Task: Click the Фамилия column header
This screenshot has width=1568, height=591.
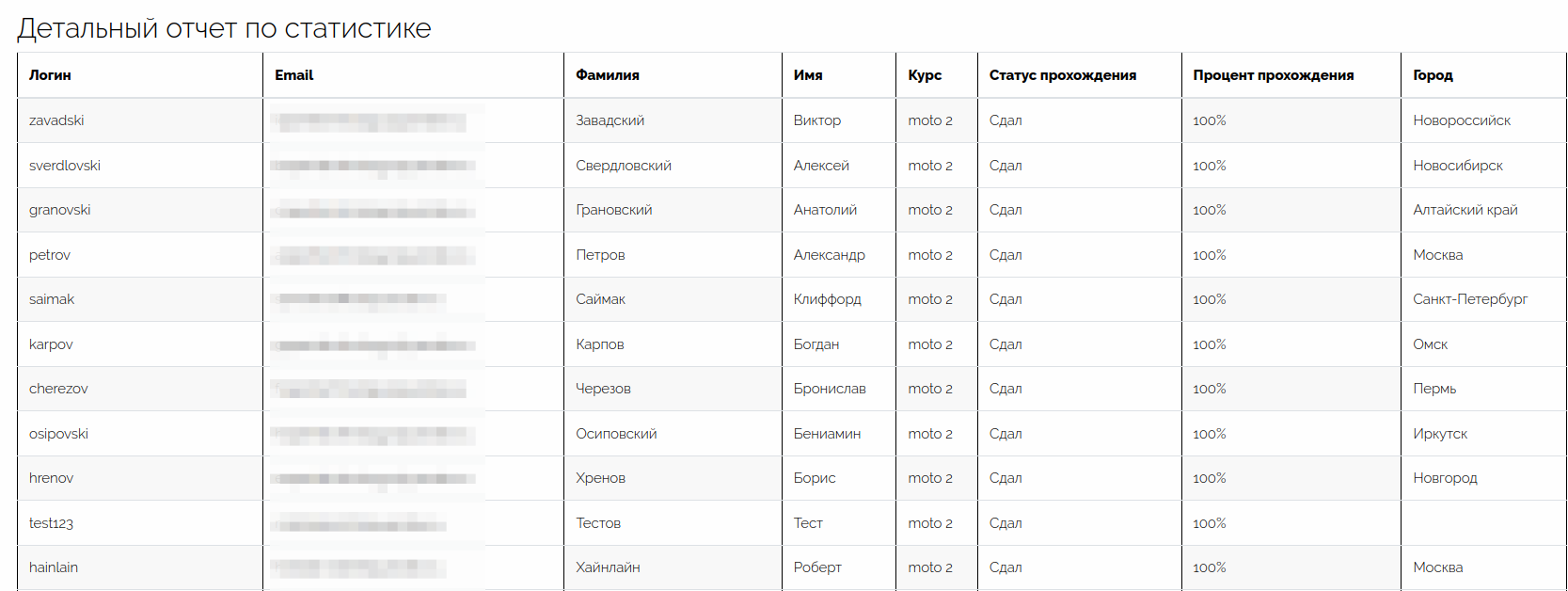Action: click(x=608, y=75)
